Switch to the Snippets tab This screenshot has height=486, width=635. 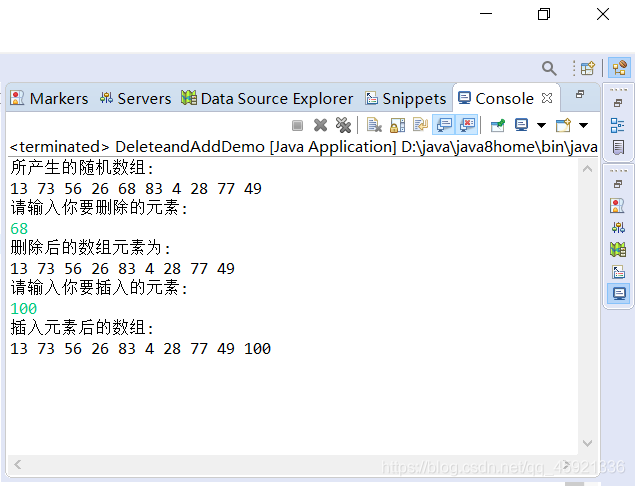click(405, 98)
